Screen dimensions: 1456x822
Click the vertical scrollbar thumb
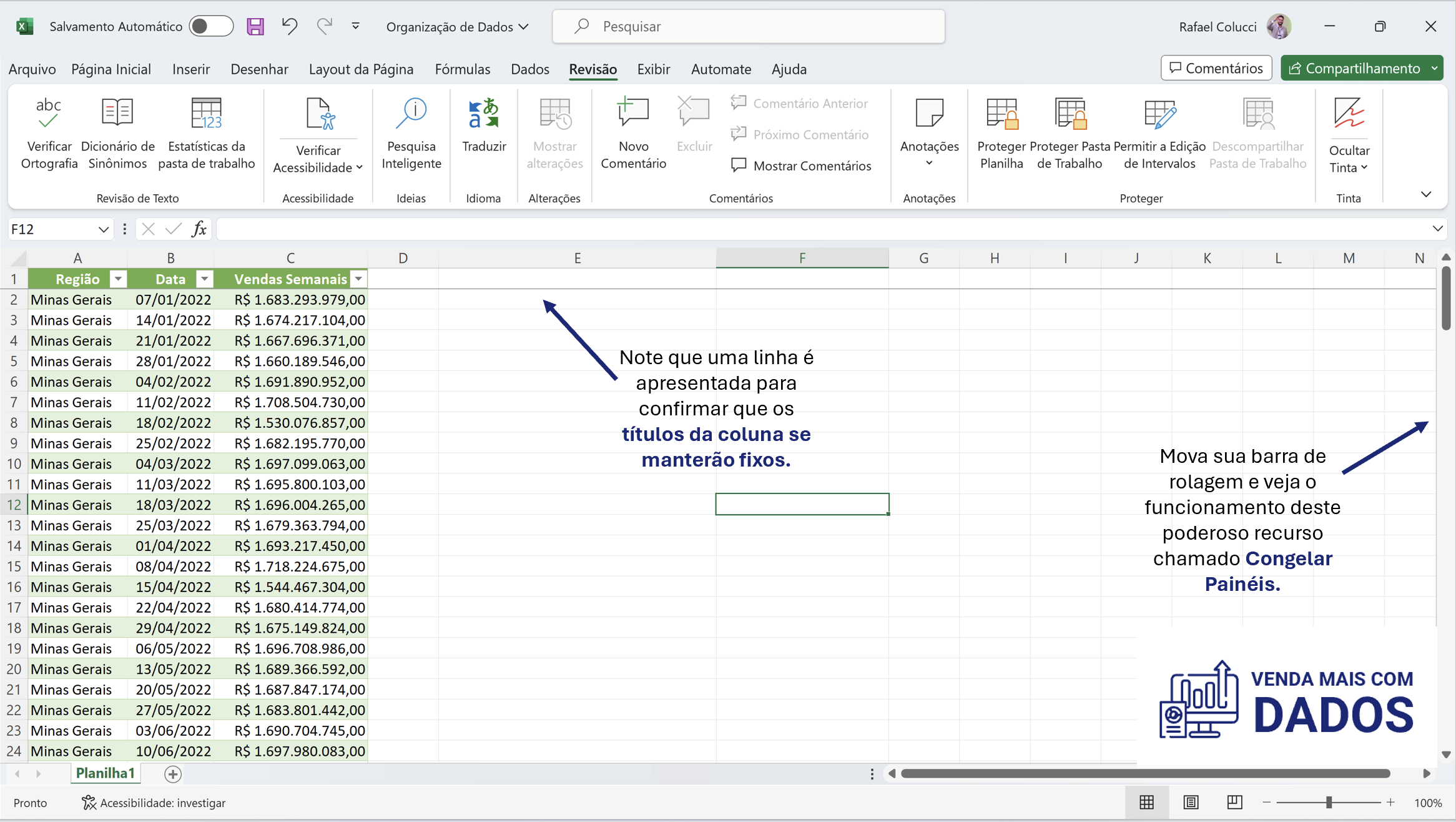[1446, 299]
